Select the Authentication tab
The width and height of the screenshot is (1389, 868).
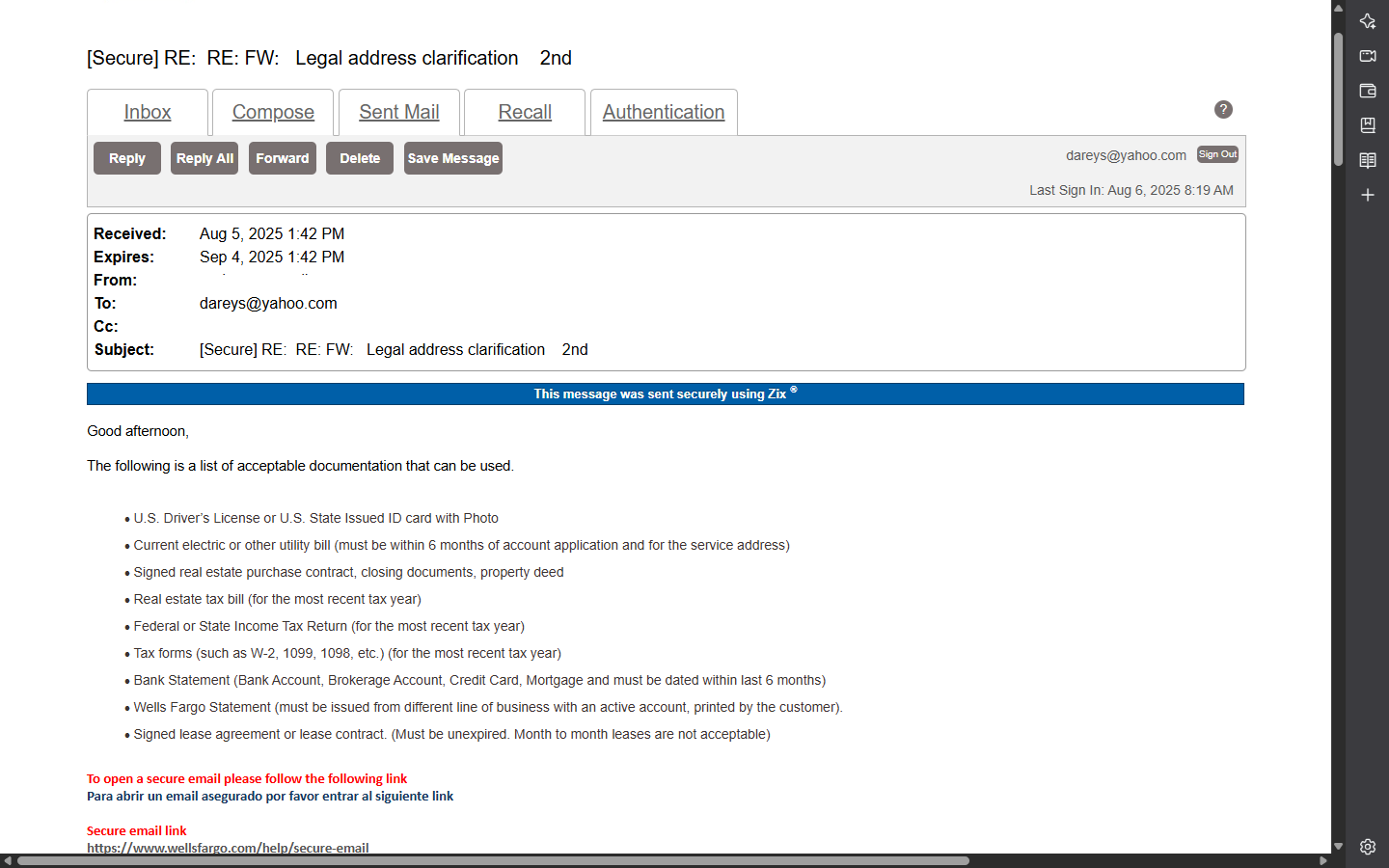click(x=664, y=112)
